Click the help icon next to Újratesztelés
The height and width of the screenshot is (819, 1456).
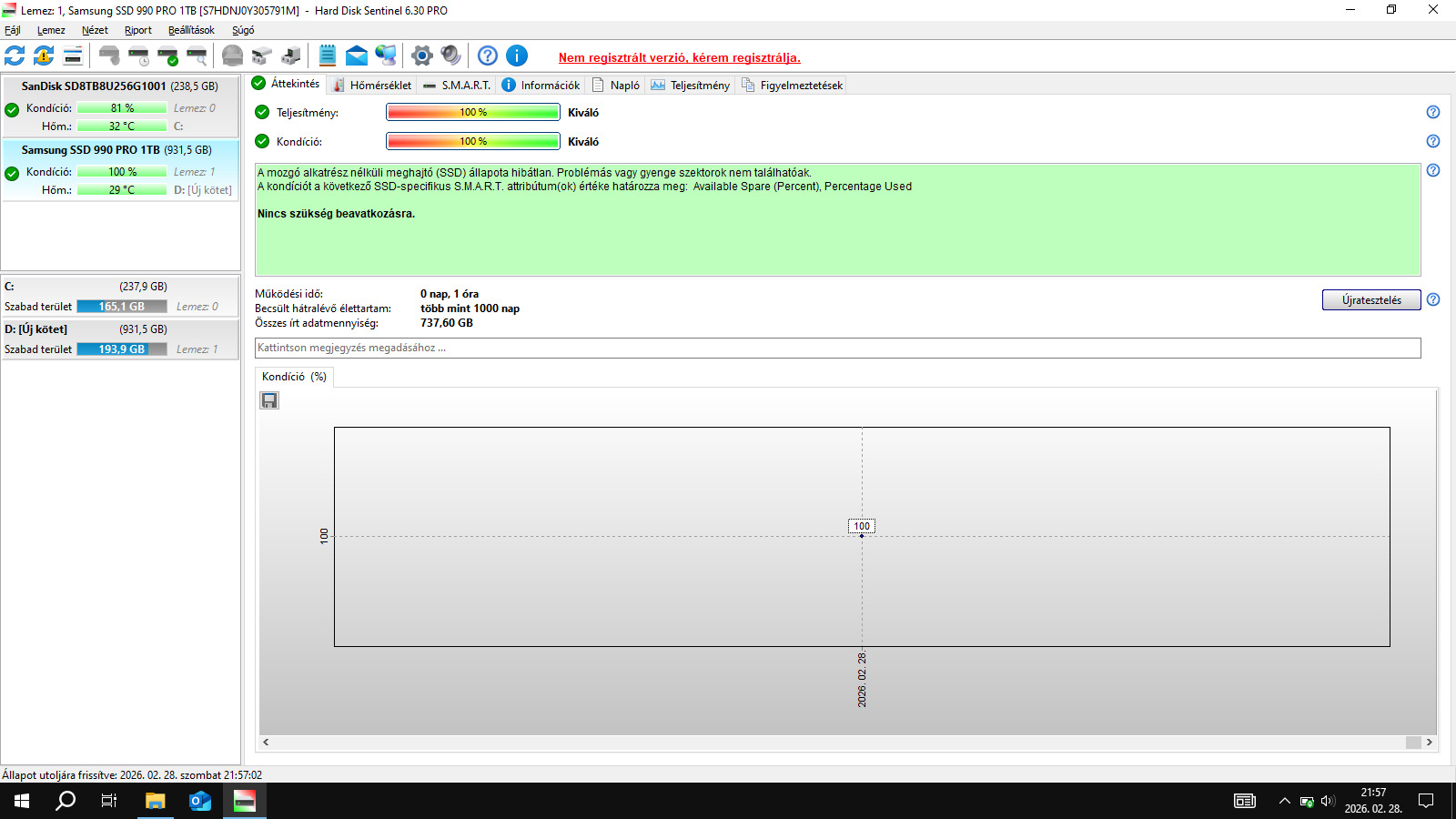tap(1433, 299)
